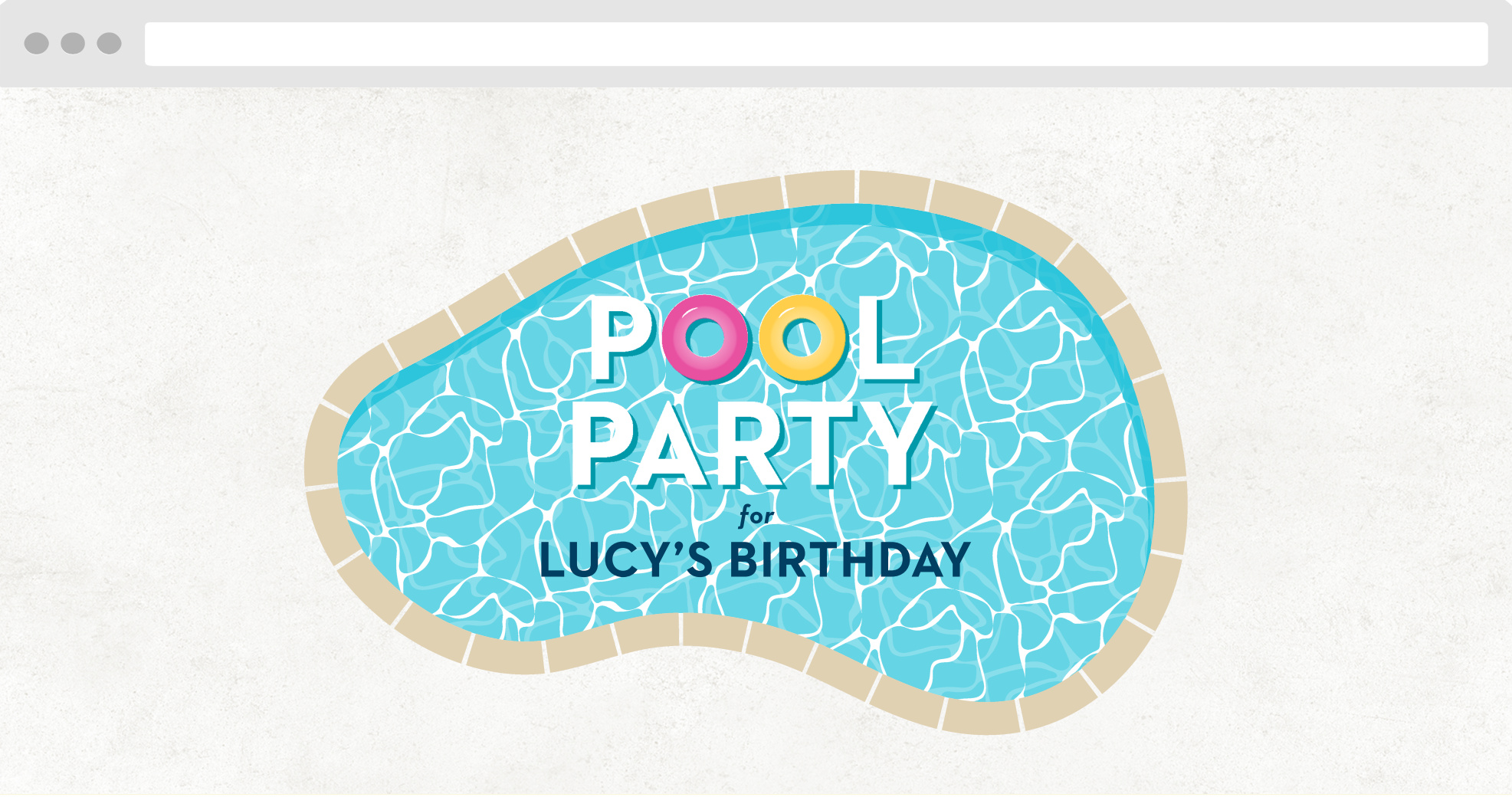Click the third gray window dot
1512x797 pixels.
(x=109, y=44)
